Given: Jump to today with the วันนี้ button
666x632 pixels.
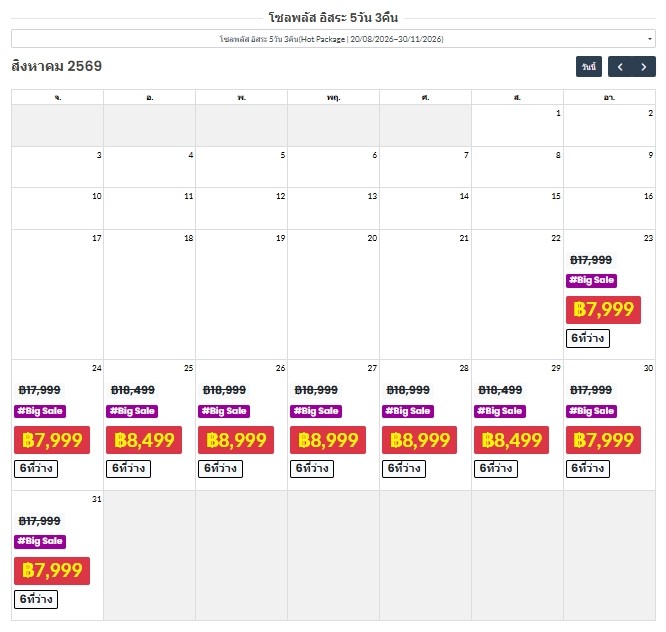Looking at the screenshot, I should [x=589, y=67].
